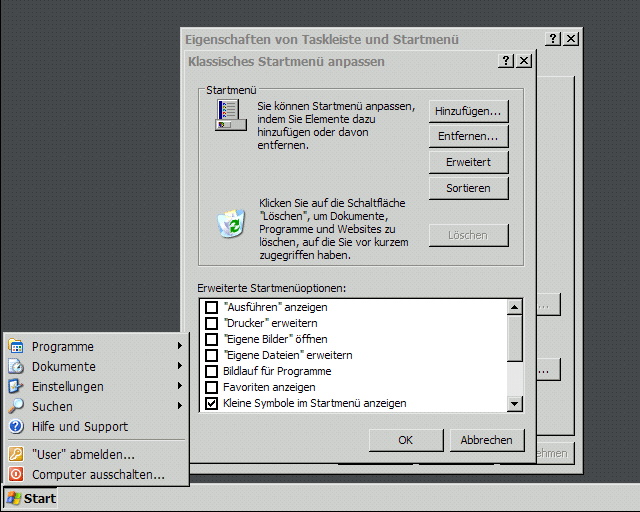Click the Start button on taskbar

pos(31,498)
